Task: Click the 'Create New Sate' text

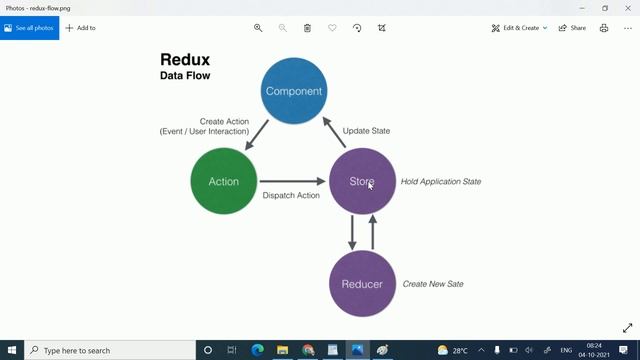Action: 433,284
